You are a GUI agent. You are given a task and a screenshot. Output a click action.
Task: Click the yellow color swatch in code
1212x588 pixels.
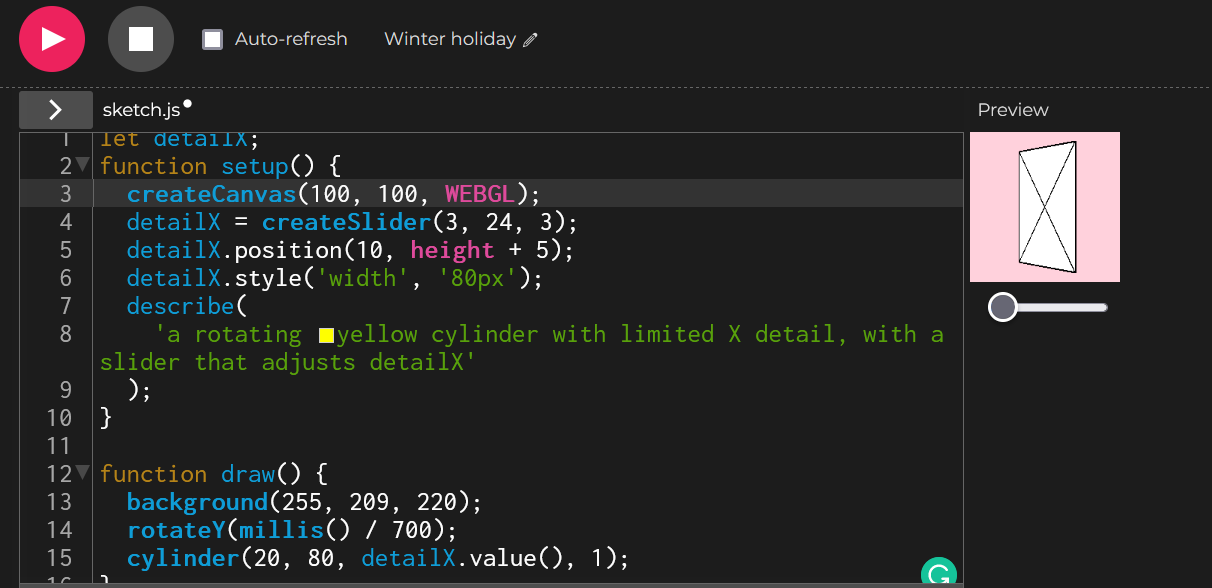tap(326, 335)
